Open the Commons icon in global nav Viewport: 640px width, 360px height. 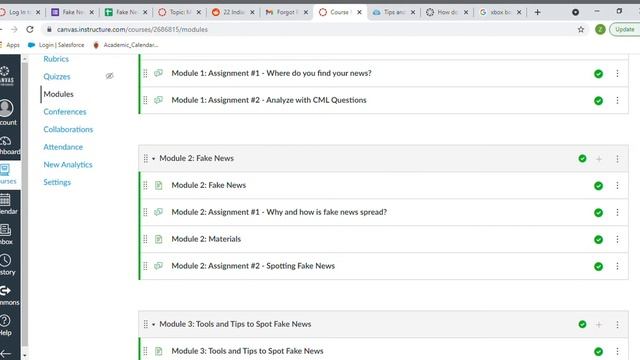(x=5, y=291)
